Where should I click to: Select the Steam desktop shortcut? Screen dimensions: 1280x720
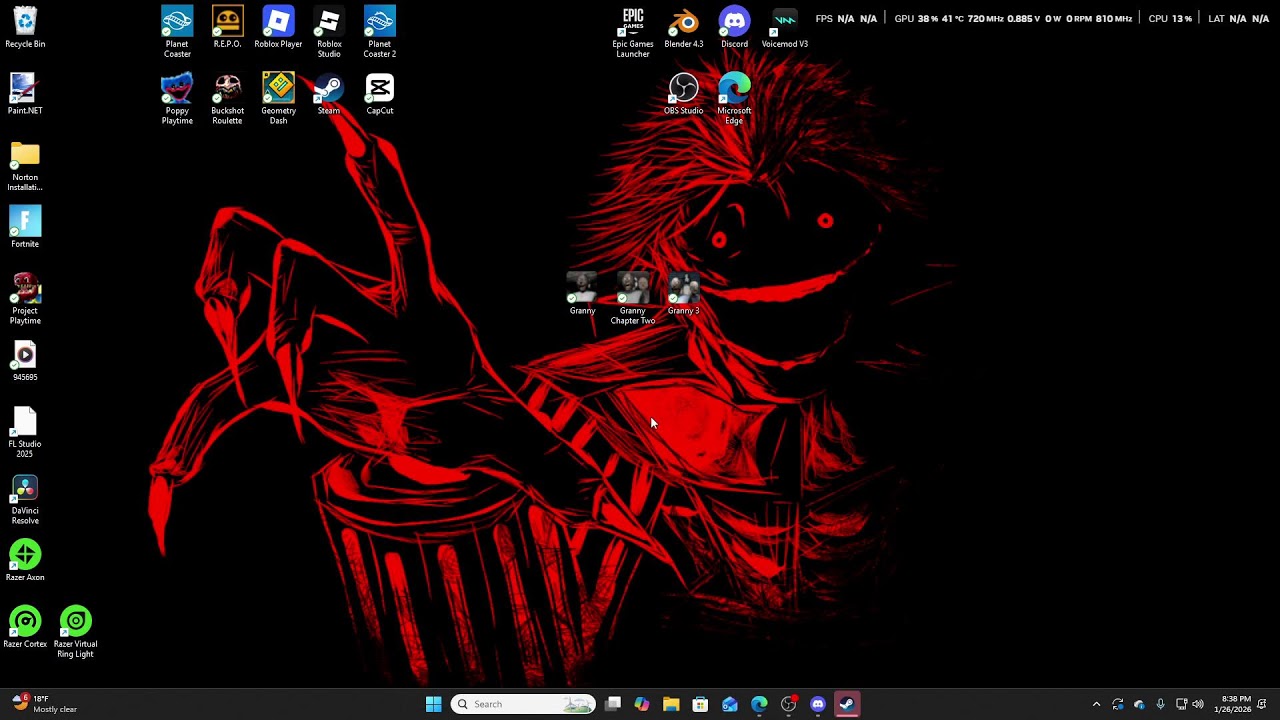pos(329,94)
